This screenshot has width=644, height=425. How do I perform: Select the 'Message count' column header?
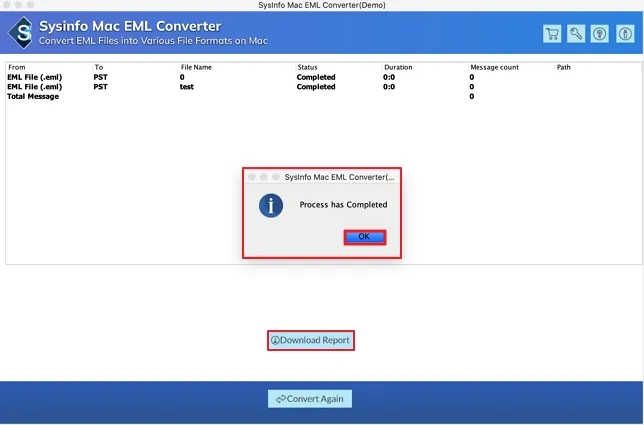click(x=494, y=67)
